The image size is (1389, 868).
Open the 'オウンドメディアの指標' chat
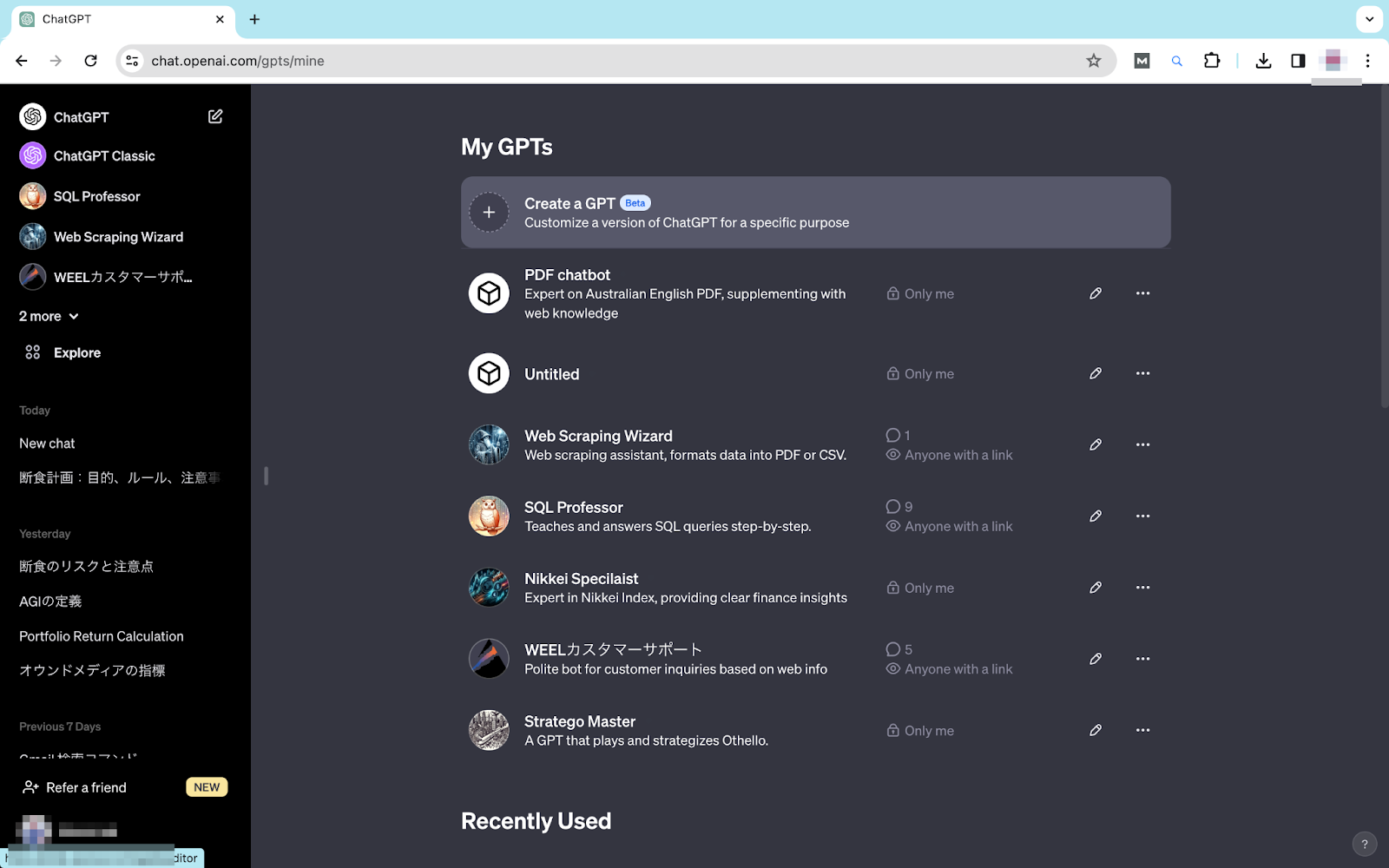[92, 670]
